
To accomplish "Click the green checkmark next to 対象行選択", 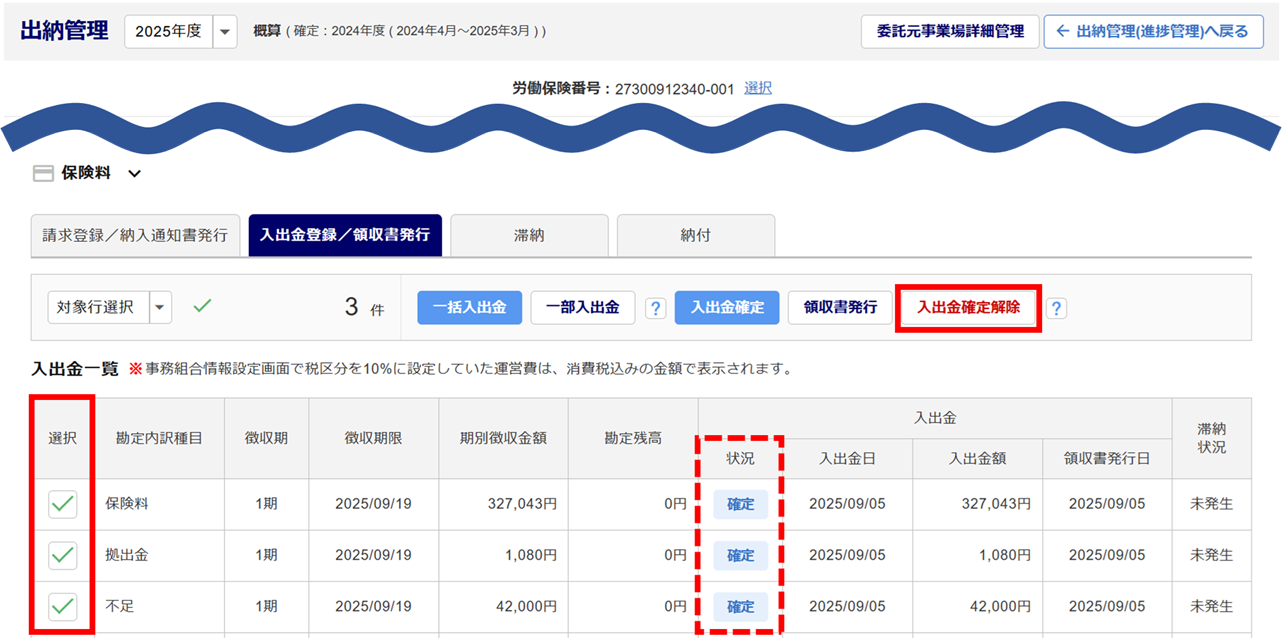I will click(x=202, y=306).
